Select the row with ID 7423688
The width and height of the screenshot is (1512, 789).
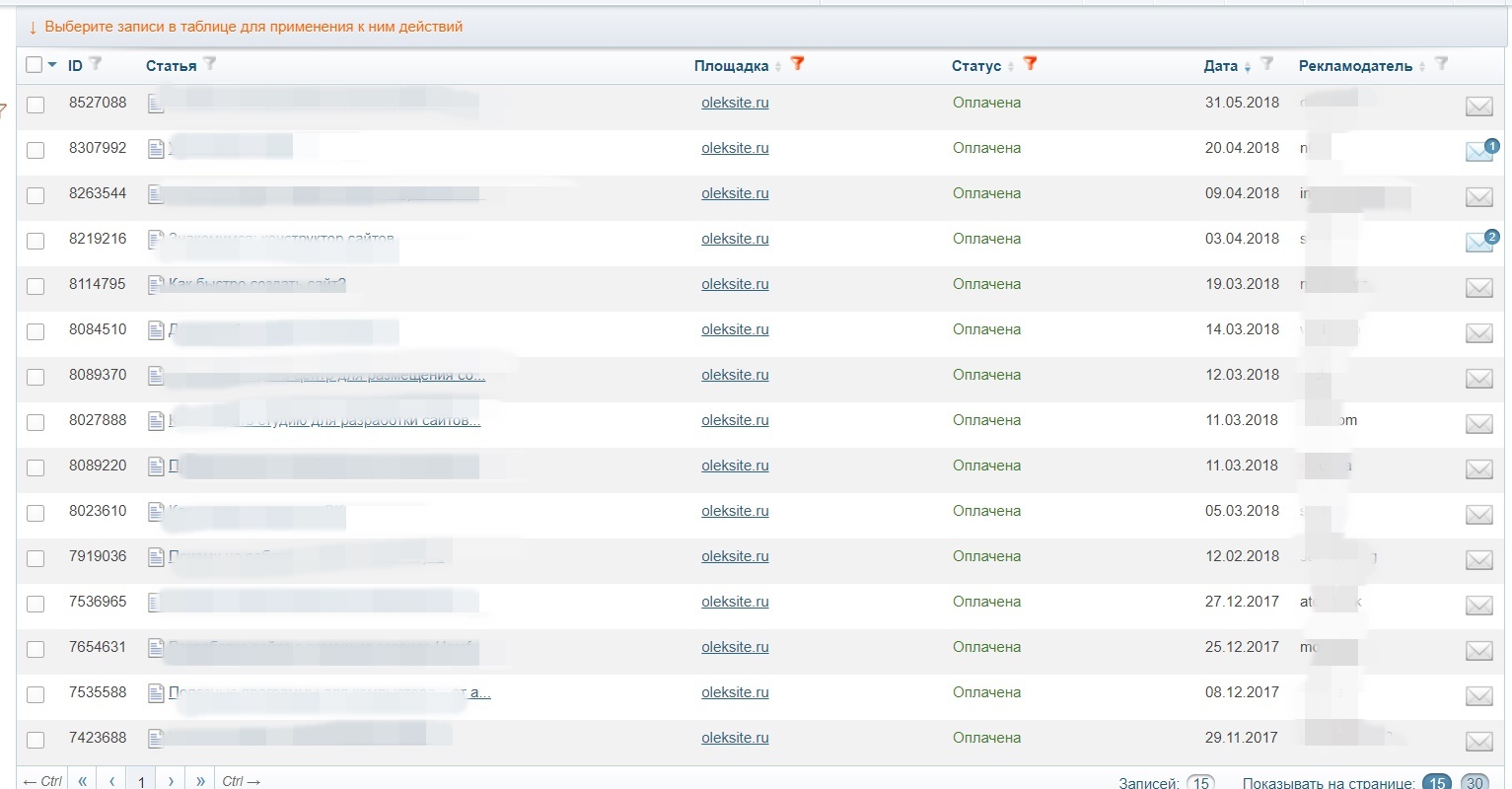pos(36,741)
